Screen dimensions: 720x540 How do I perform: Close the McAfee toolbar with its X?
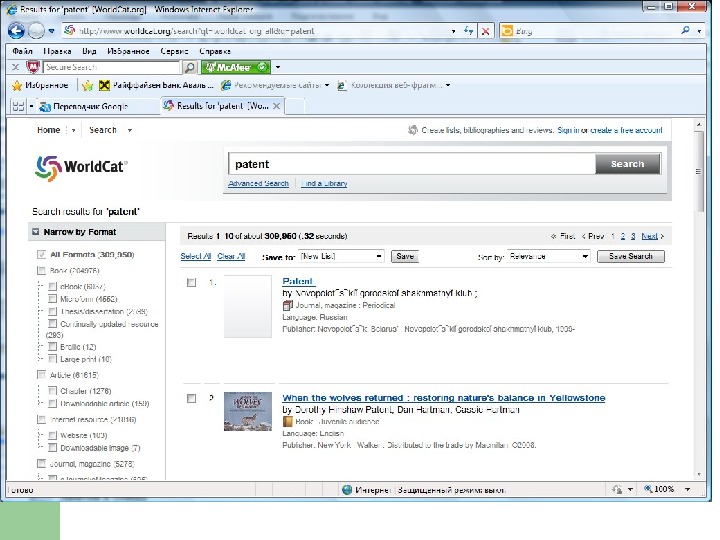(x=15, y=67)
